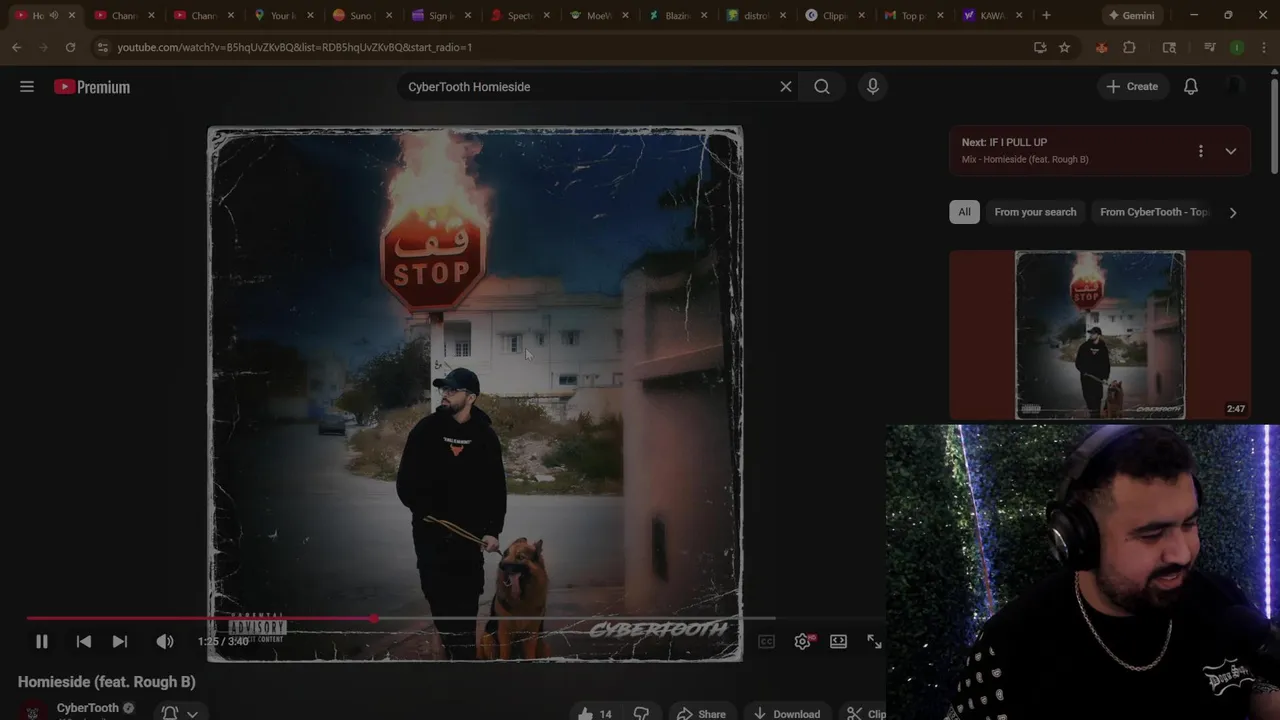Pause the video playback
Image resolution: width=1280 pixels, height=720 pixels.
point(42,642)
